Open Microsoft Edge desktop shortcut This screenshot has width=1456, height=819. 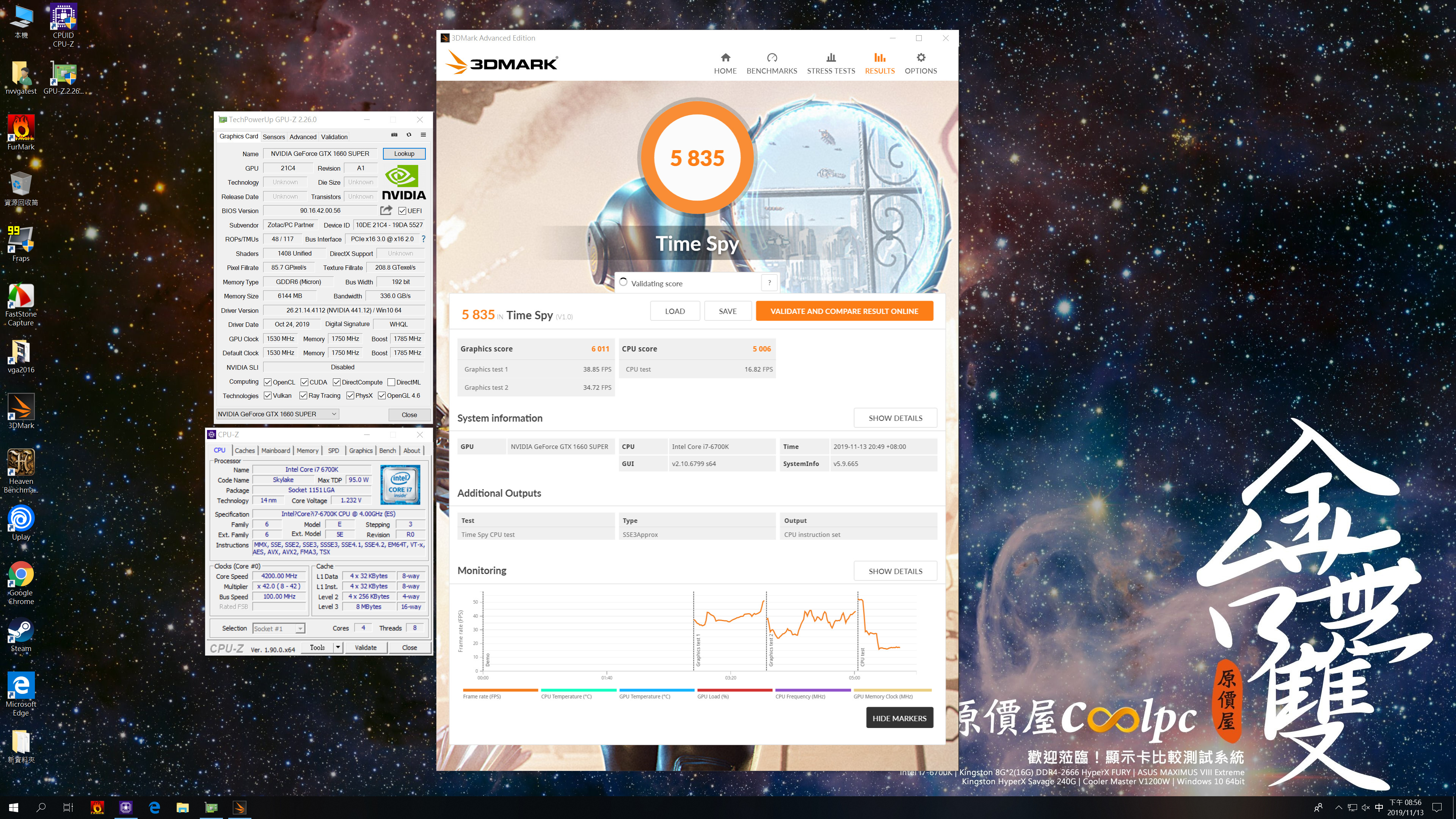(21, 694)
